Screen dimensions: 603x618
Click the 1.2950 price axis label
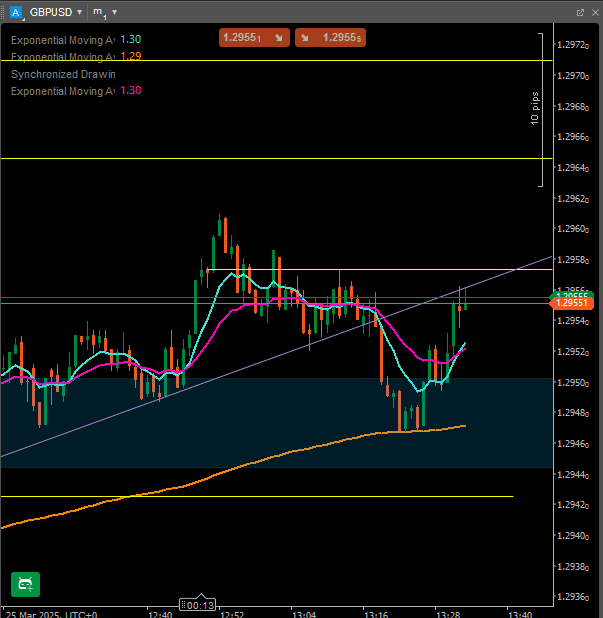point(573,383)
